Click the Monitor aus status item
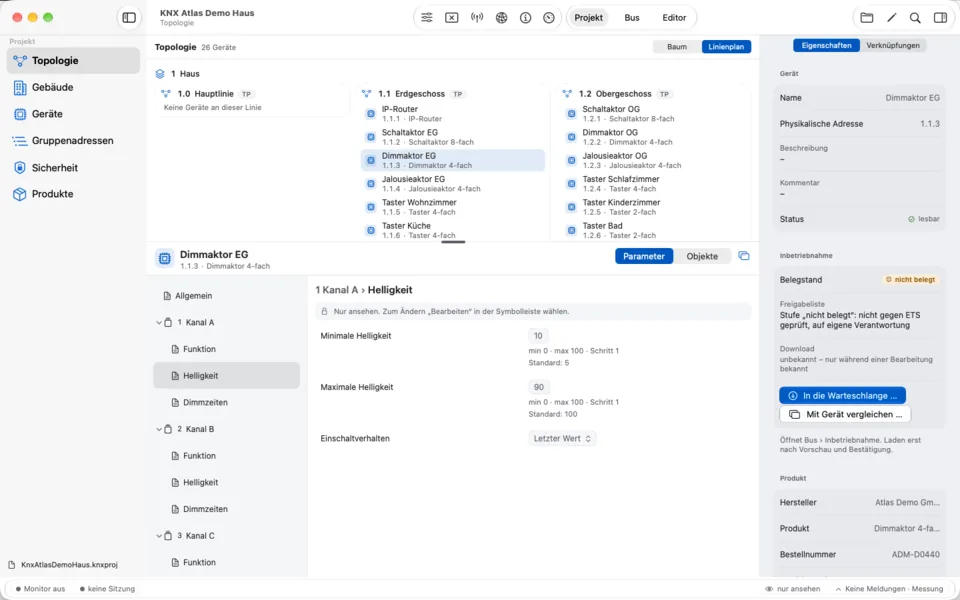 tap(40, 589)
